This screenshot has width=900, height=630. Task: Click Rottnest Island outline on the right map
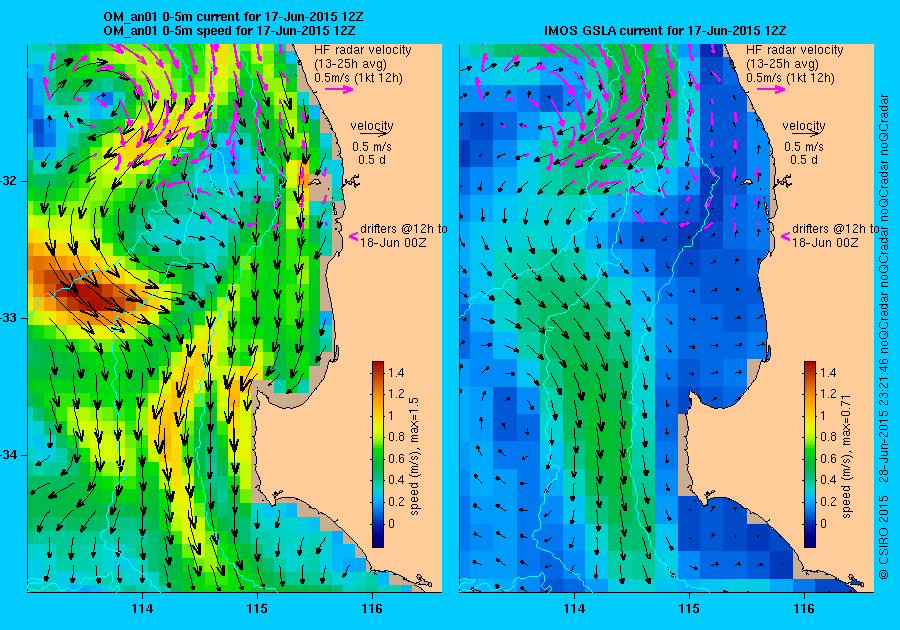click(x=747, y=181)
